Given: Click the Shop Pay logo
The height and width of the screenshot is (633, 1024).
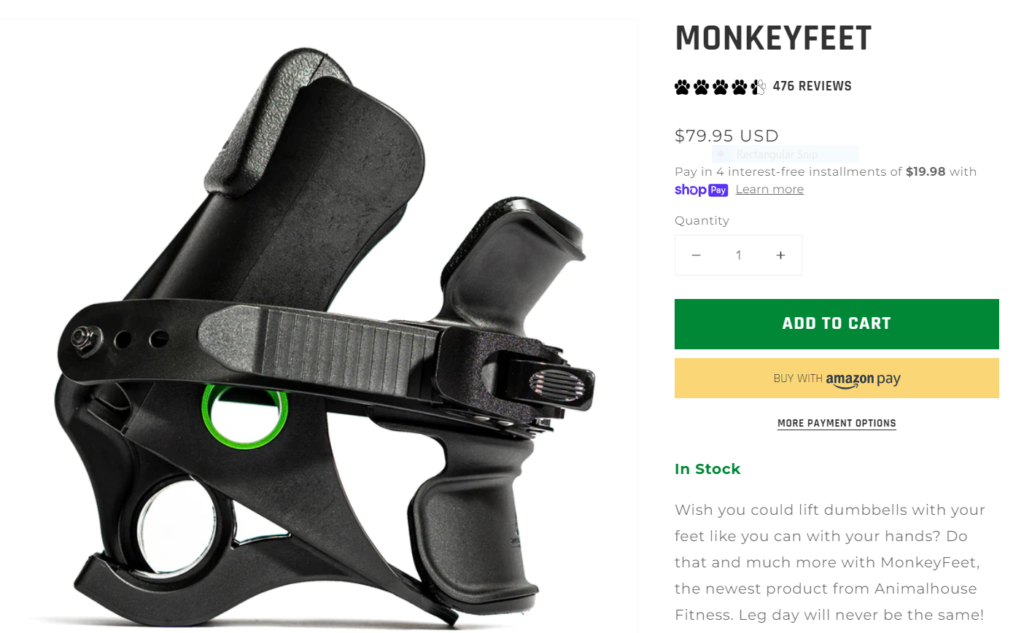Looking at the screenshot, I should tap(701, 190).
